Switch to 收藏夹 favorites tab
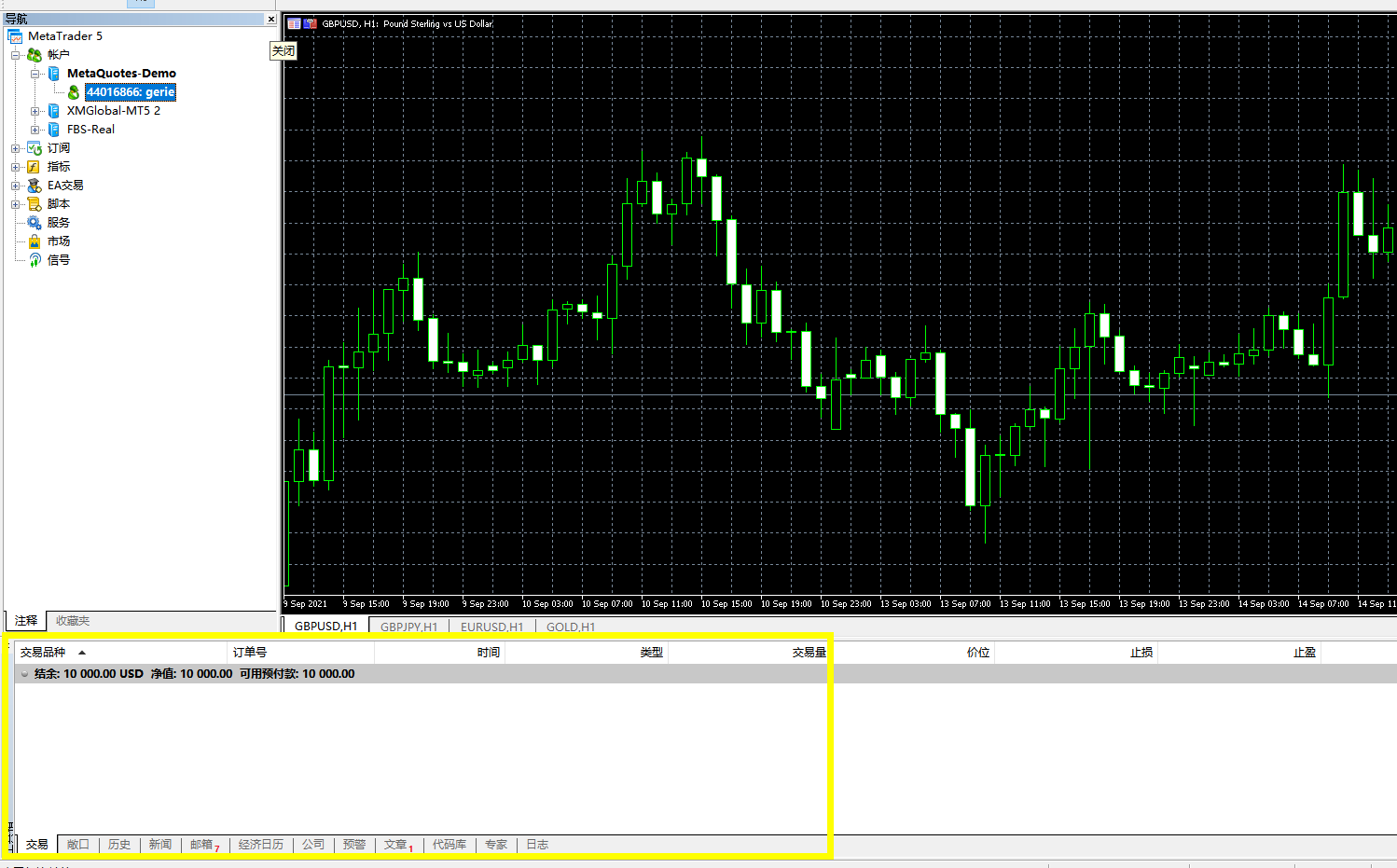This screenshot has width=1397, height=868. pyautogui.click(x=73, y=621)
